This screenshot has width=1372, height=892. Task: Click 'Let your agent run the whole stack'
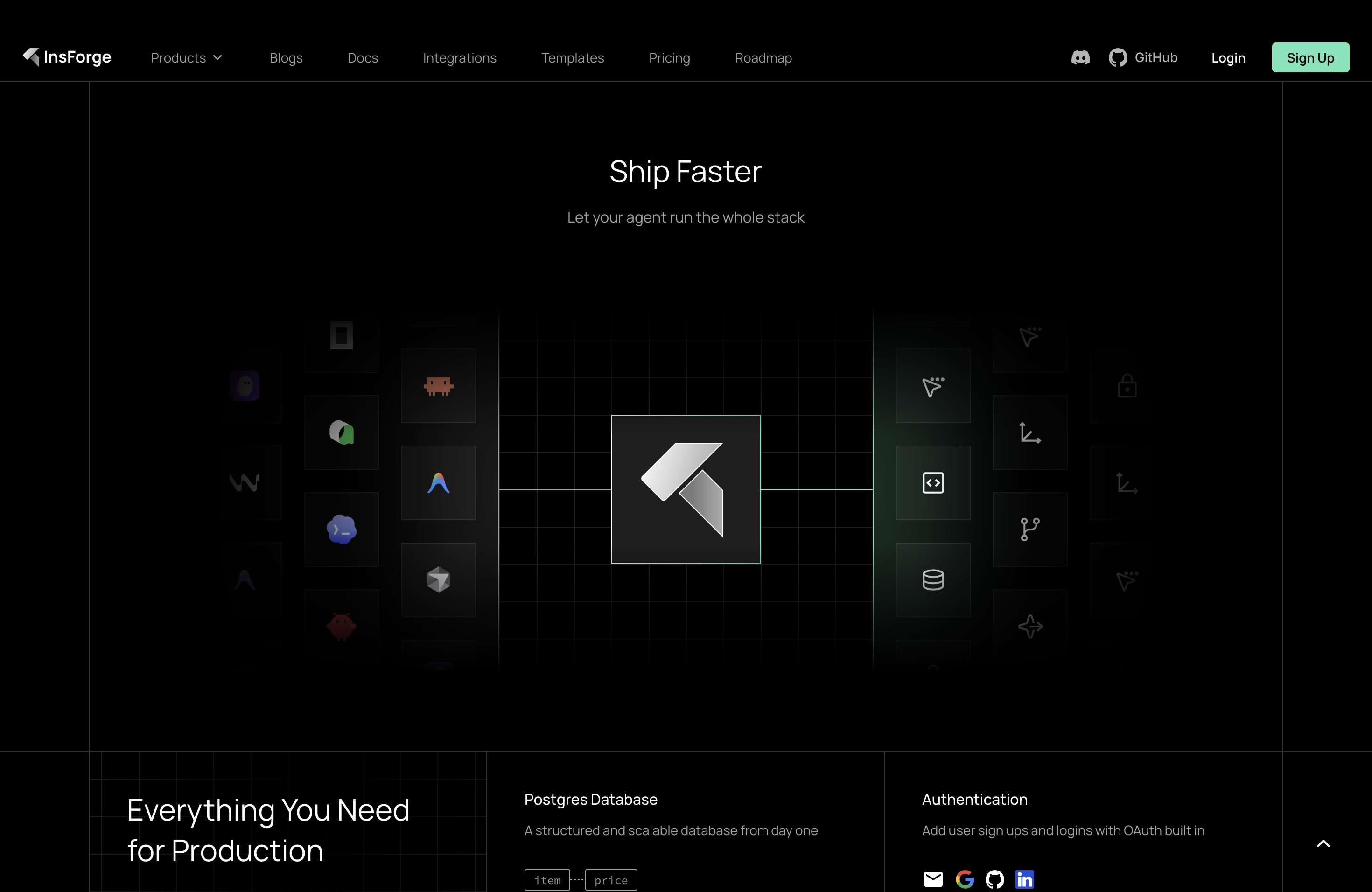pos(686,217)
